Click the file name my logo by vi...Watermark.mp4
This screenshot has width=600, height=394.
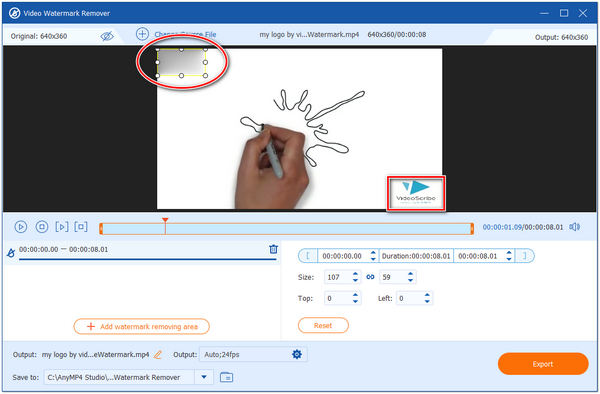(309, 34)
